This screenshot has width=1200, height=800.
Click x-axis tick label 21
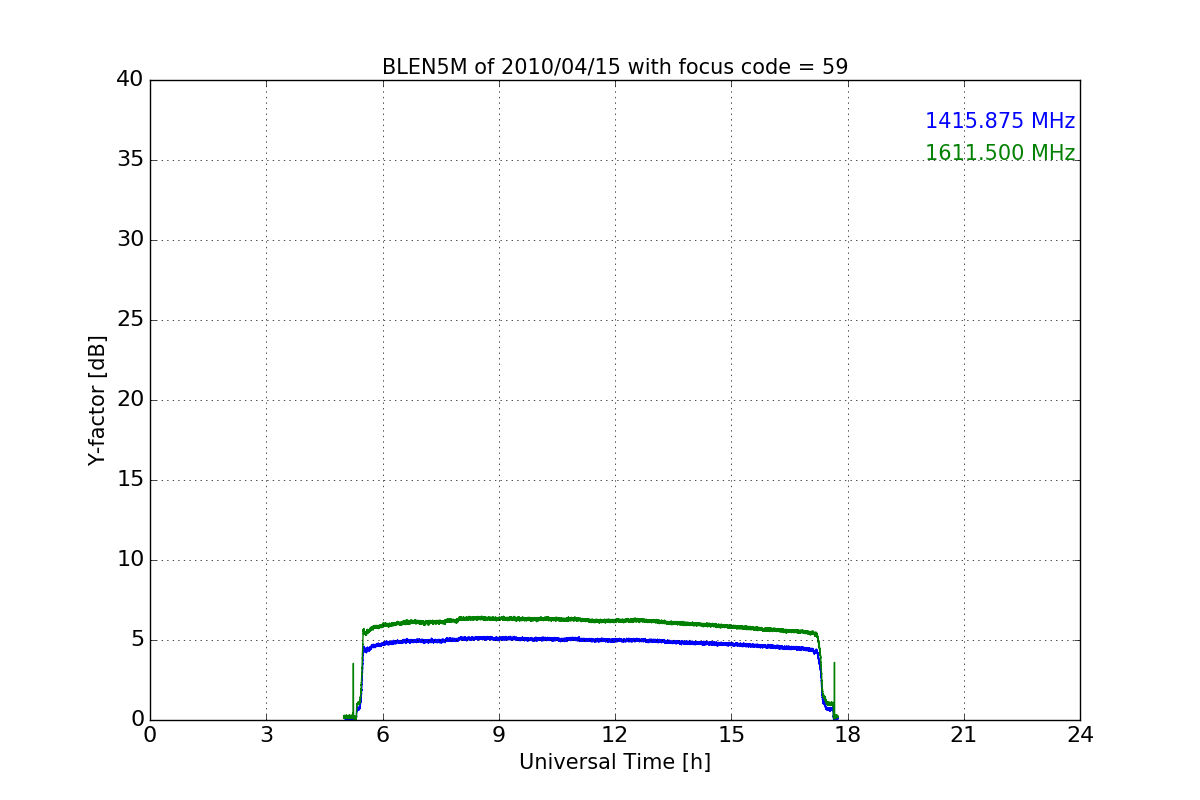coord(964,735)
